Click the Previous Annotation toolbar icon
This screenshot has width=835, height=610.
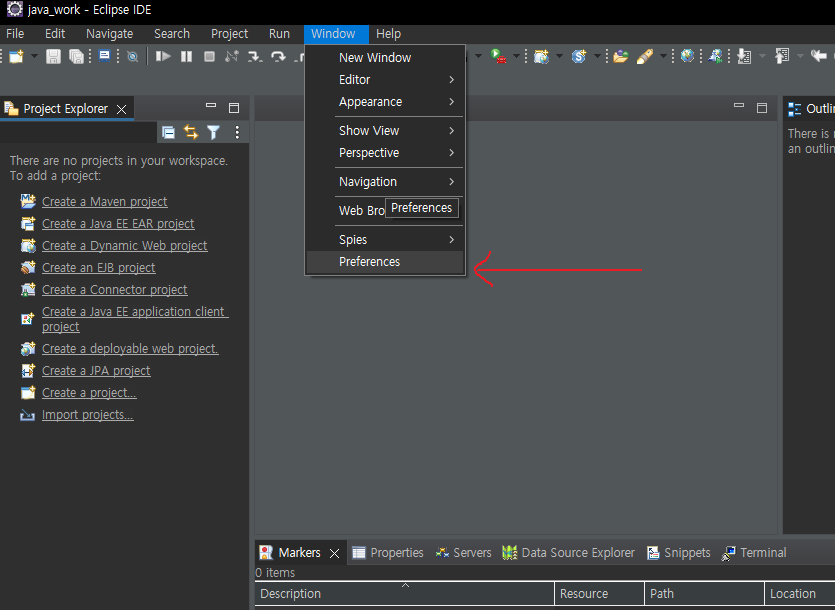coord(782,56)
